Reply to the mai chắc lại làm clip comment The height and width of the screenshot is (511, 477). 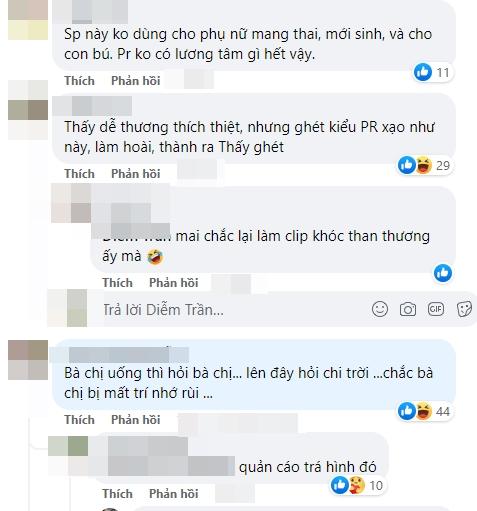point(173,283)
